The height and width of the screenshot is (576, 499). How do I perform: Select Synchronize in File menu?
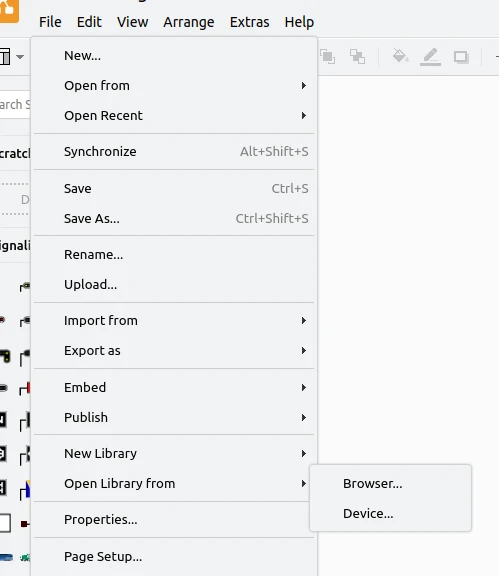tap(174, 152)
